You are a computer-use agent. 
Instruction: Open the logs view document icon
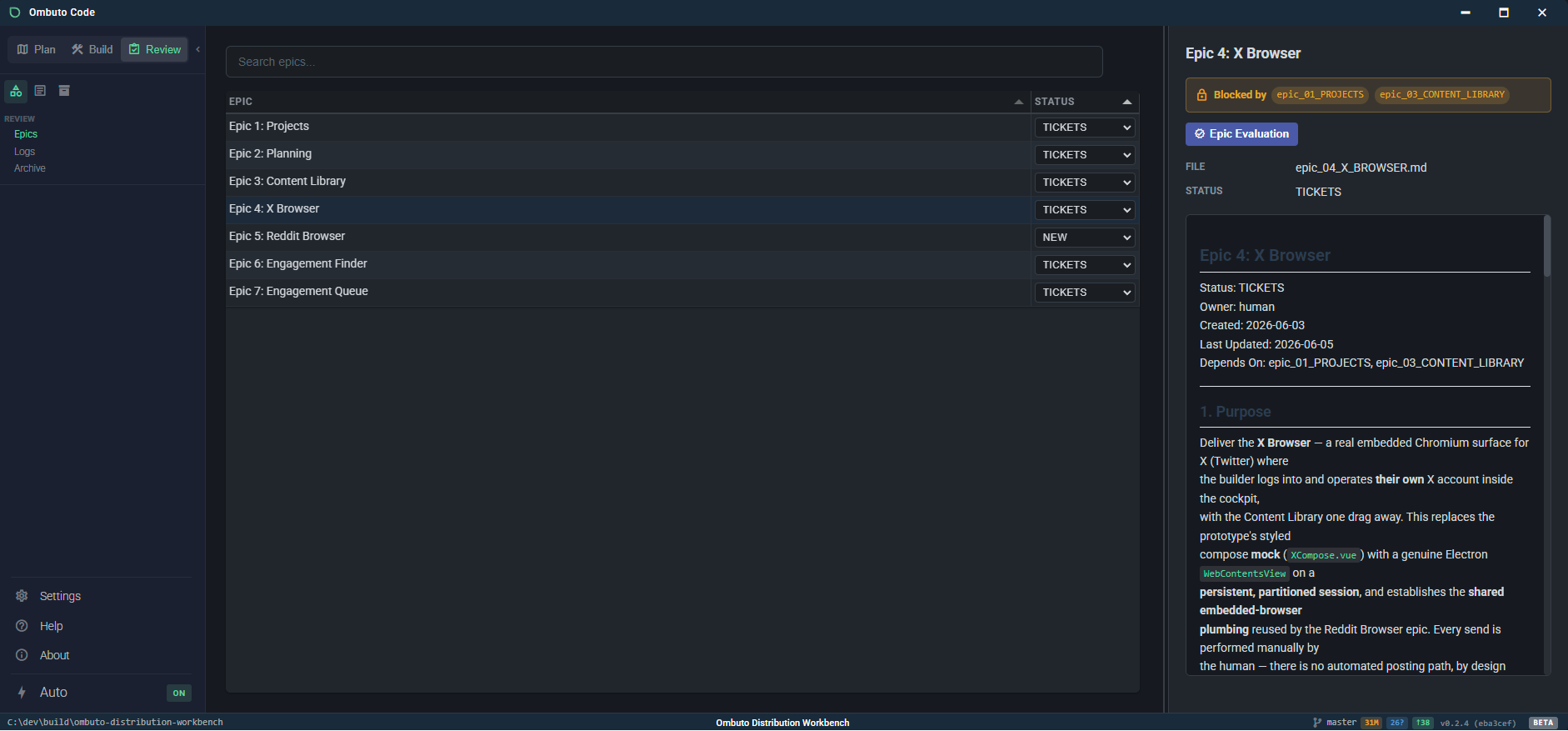click(x=40, y=91)
